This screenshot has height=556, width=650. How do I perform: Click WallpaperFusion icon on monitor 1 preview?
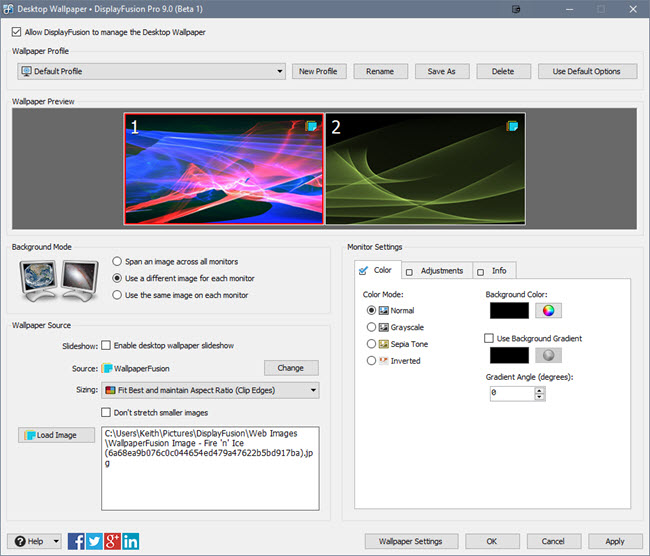pos(311,126)
